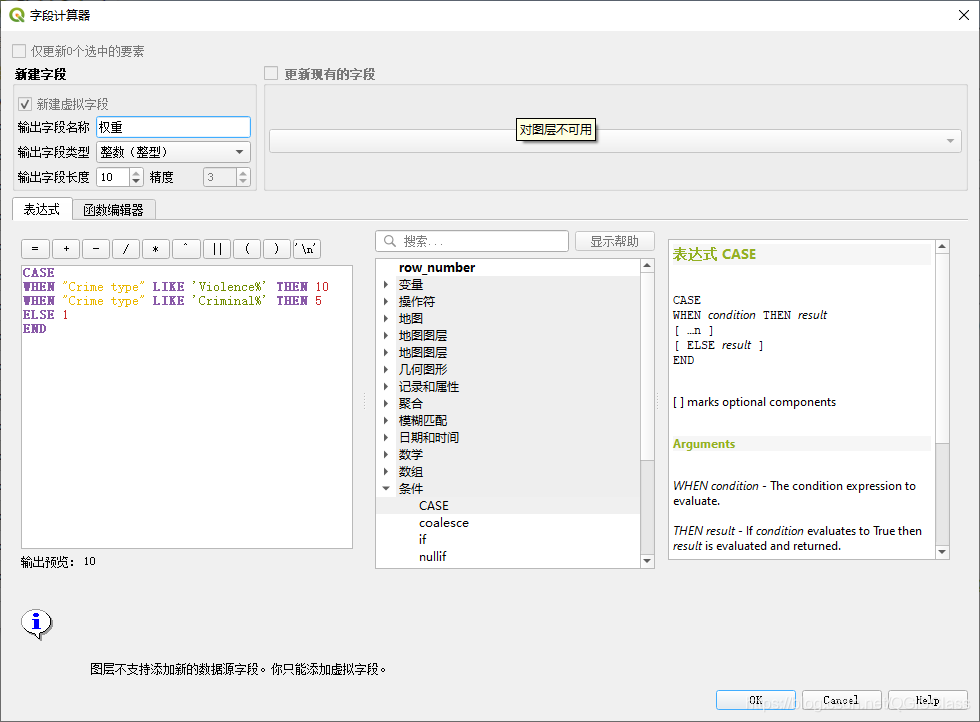Enable the 新建虚拟字段 checkbox
The width and height of the screenshot is (980, 722).
pyautogui.click(x=22, y=104)
